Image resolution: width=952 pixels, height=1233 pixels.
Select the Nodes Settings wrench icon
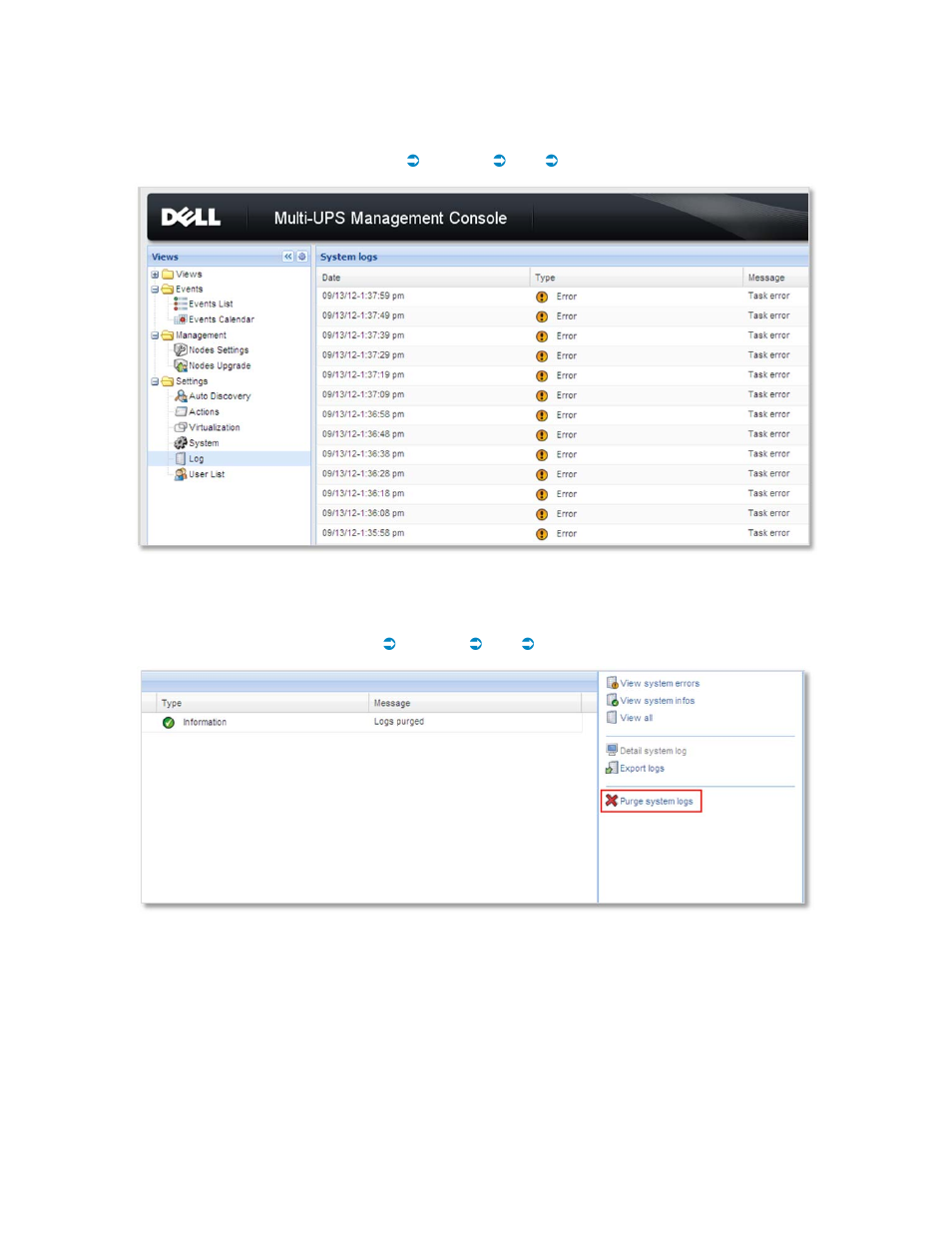(x=181, y=350)
